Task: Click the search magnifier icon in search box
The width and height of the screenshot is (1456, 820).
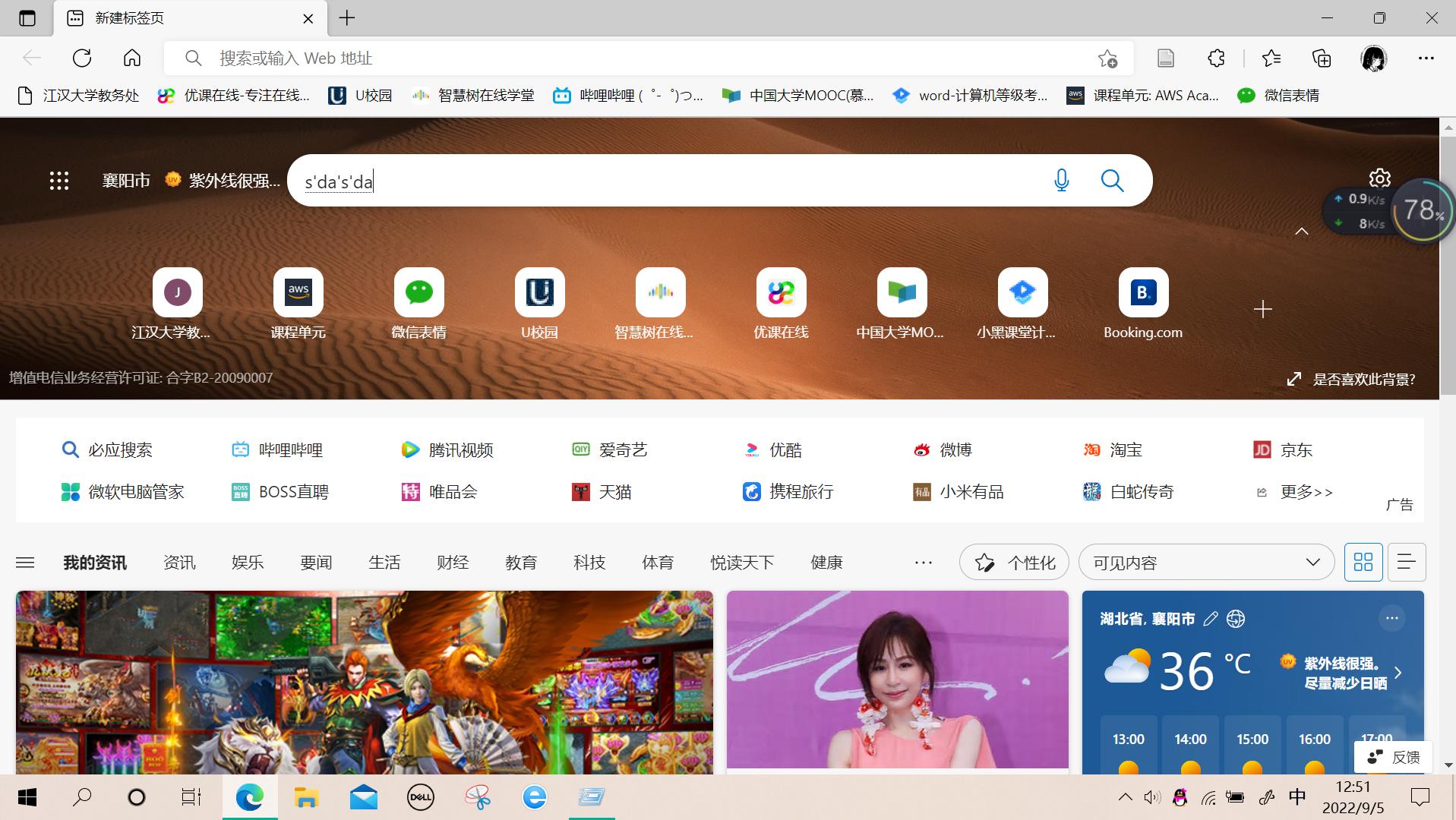Action: (1111, 180)
